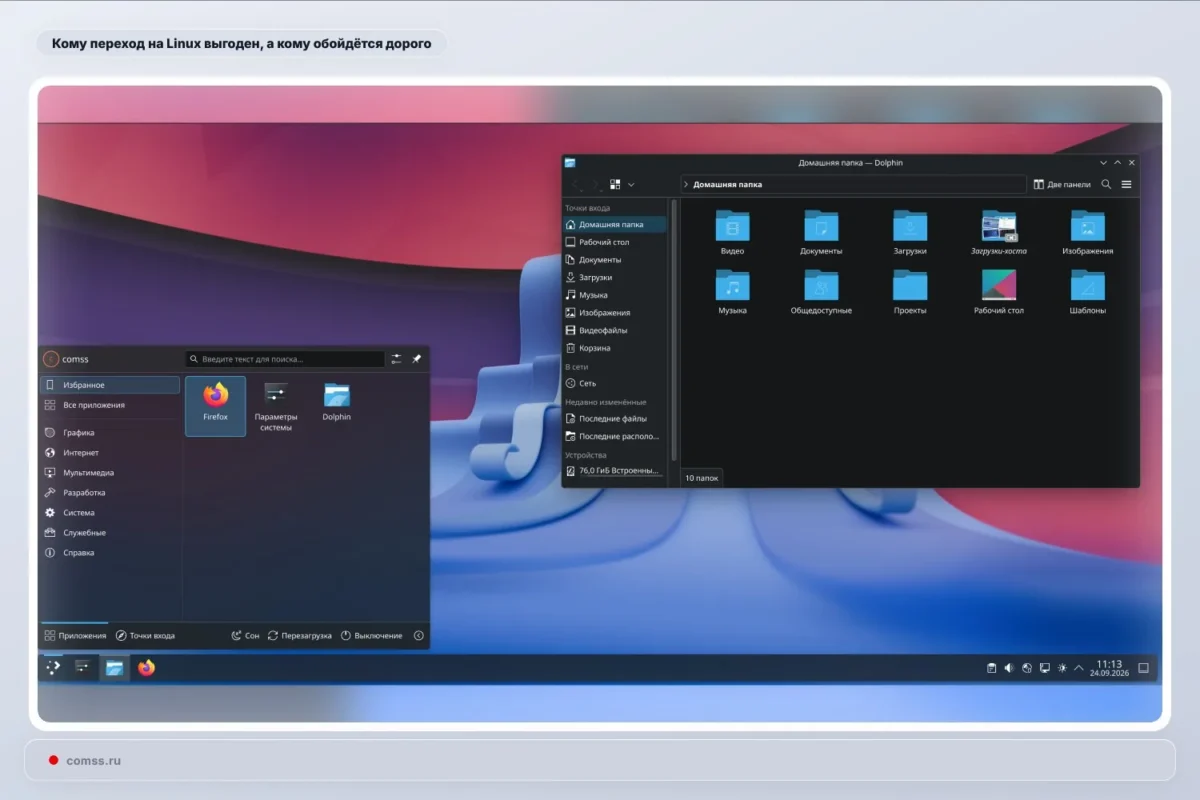Open the Dolphin hamburger menu
Viewport: 1200px width, 800px height.
click(1126, 184)
